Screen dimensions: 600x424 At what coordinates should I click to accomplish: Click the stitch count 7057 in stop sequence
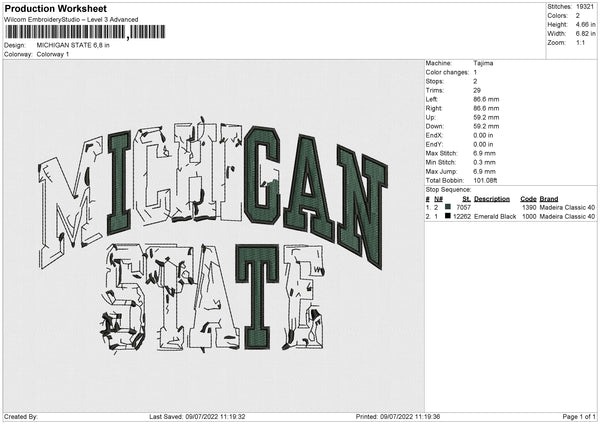(463, 207)
